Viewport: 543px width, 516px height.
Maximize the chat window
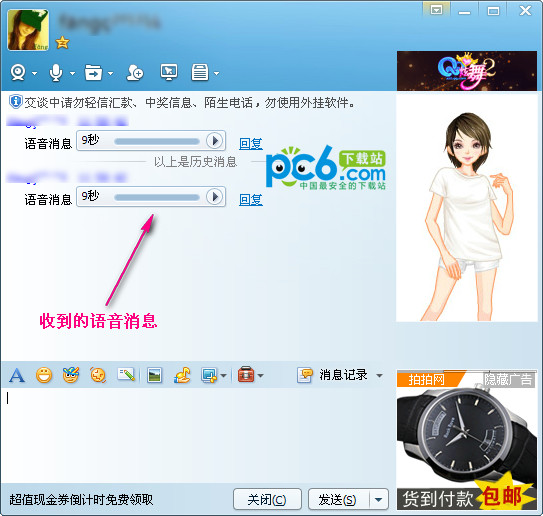pos(493,11)
